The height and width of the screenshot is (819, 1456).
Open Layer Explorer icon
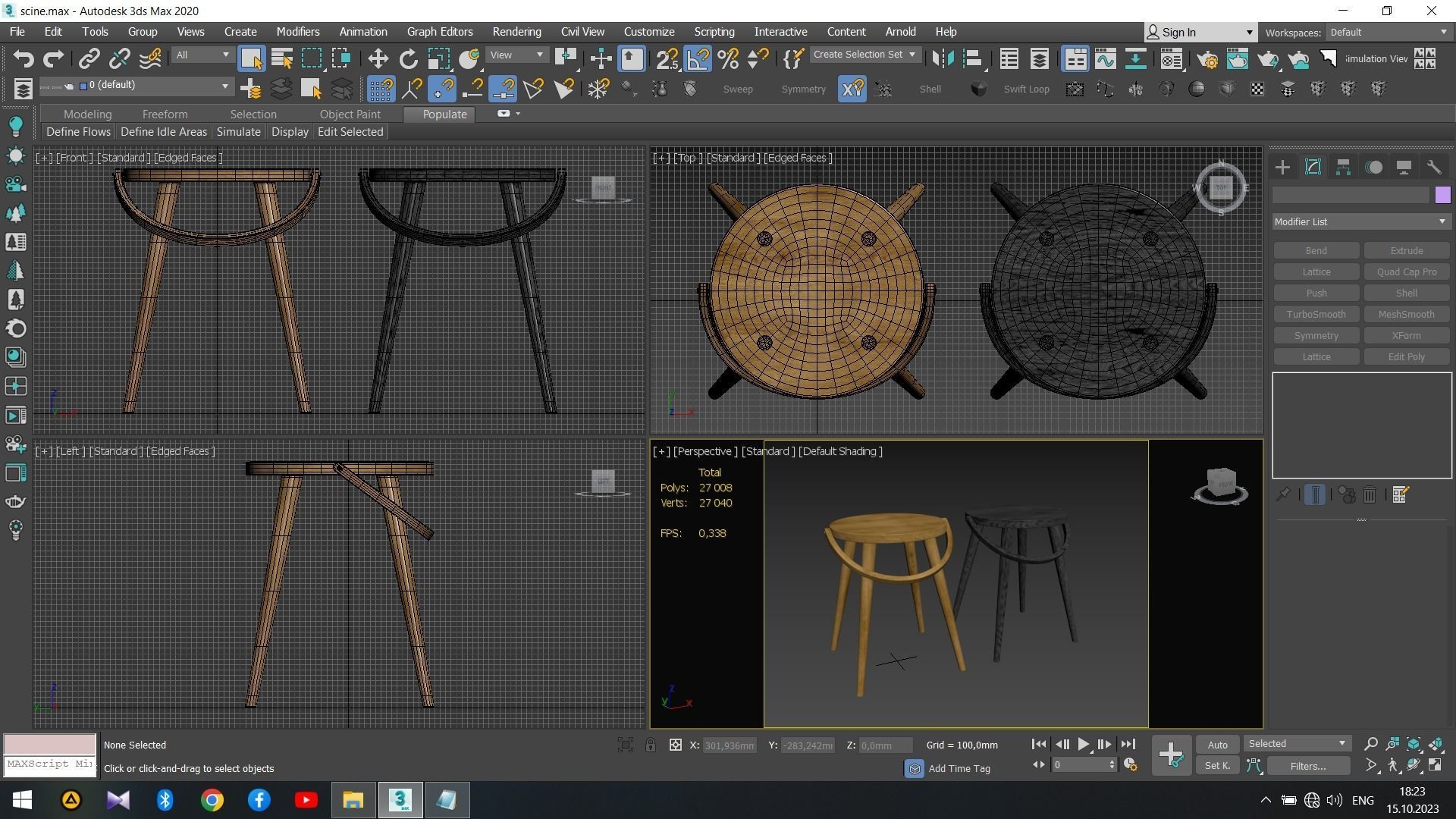click(1039, 58)
